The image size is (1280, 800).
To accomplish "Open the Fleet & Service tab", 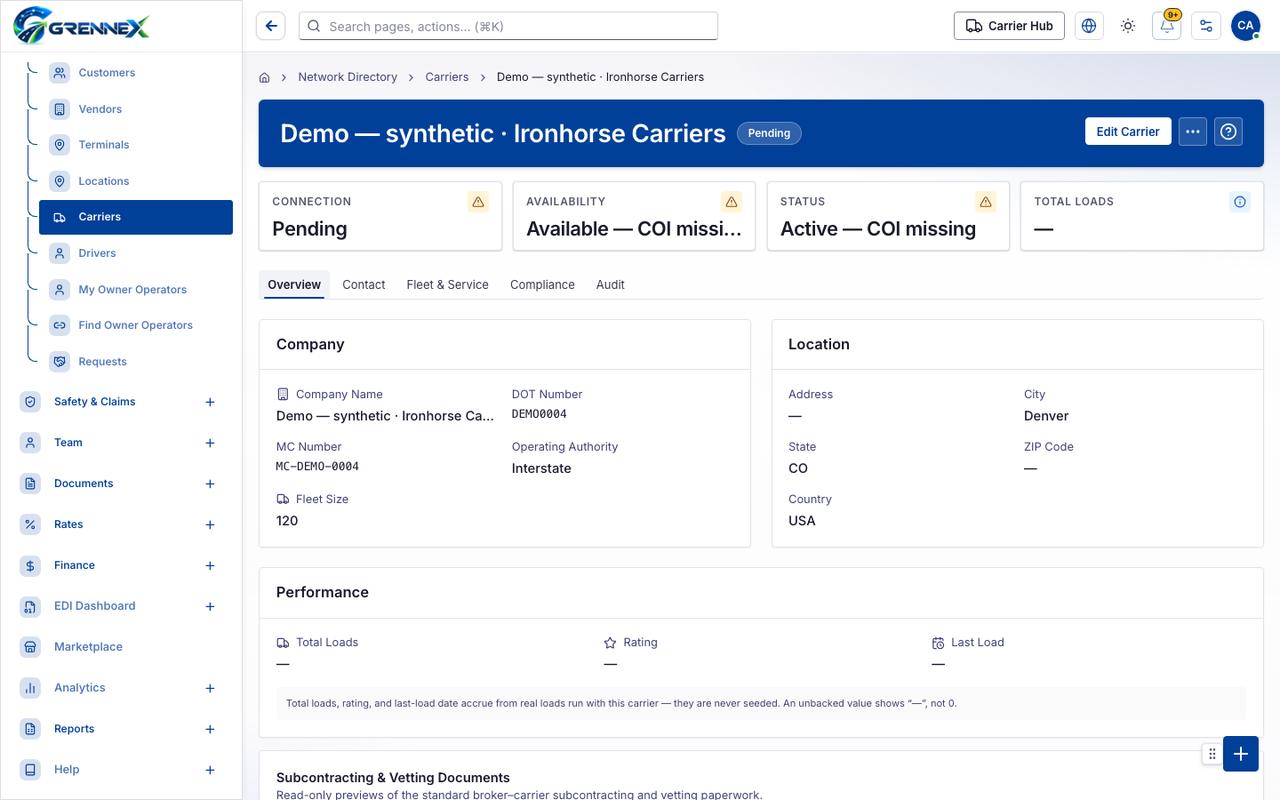I will [x=447, y=285].
